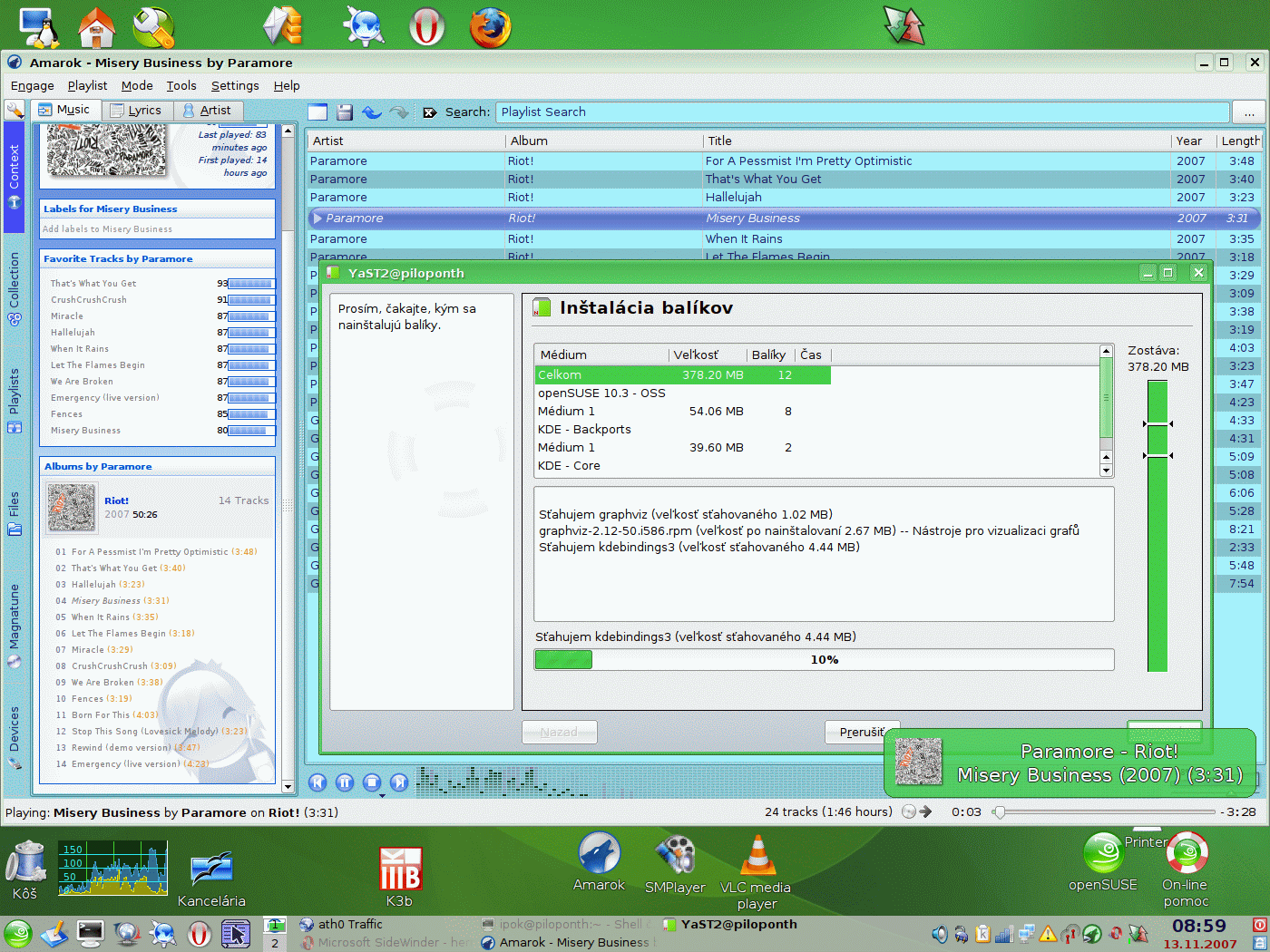The width and height of the screenshot is (1270, 952).
Task: Open the Mode menu
Action: tap(137, 85)
